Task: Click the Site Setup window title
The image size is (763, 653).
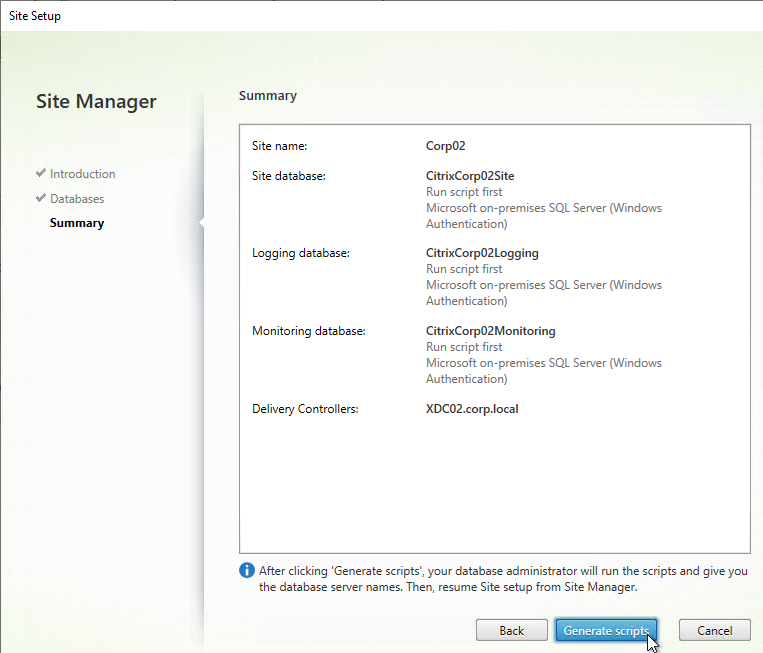Action: (35, 16)
